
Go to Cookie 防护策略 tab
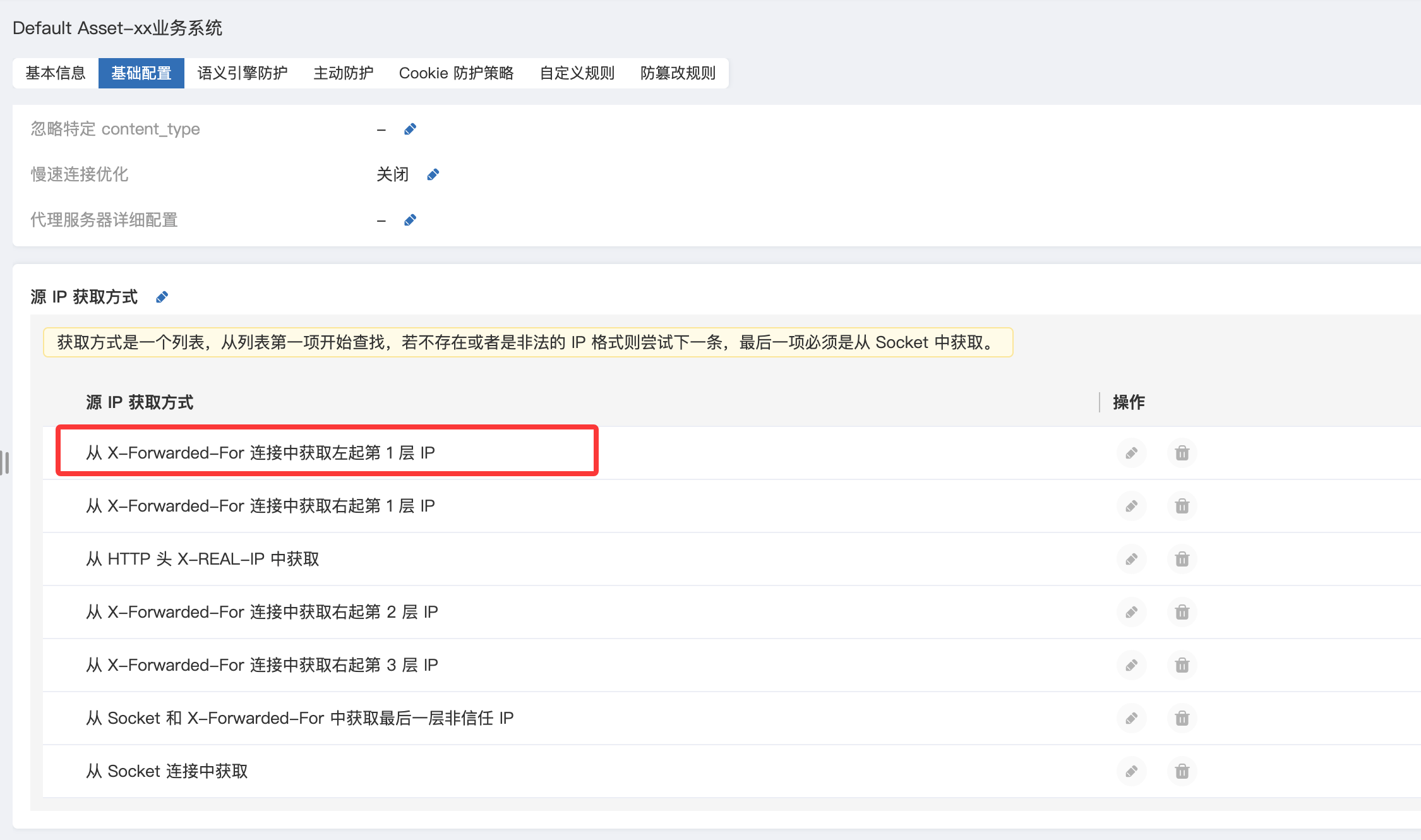pos(456,73)
